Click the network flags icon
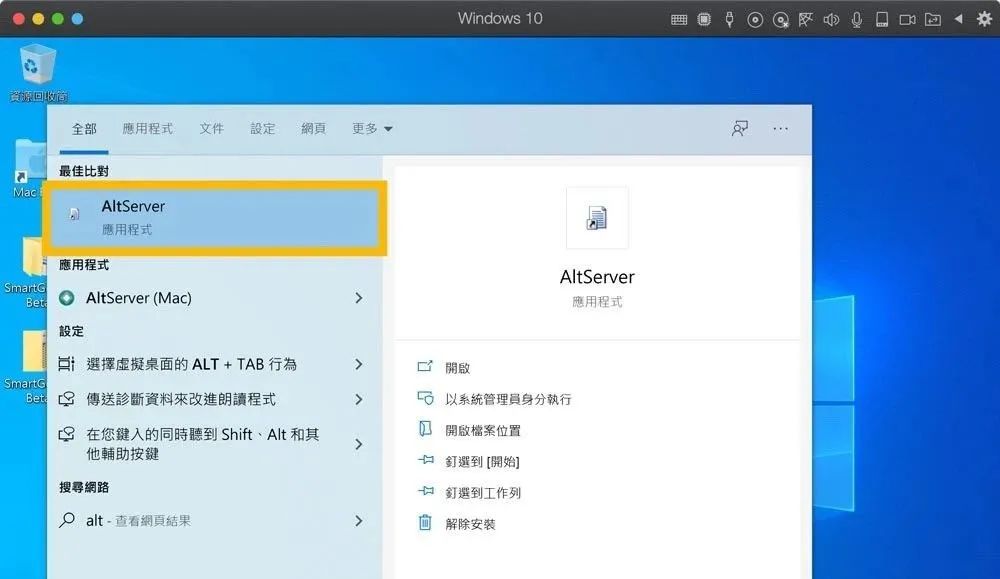The height and width of the screenshot is (579, 1000). click(805, 20)
